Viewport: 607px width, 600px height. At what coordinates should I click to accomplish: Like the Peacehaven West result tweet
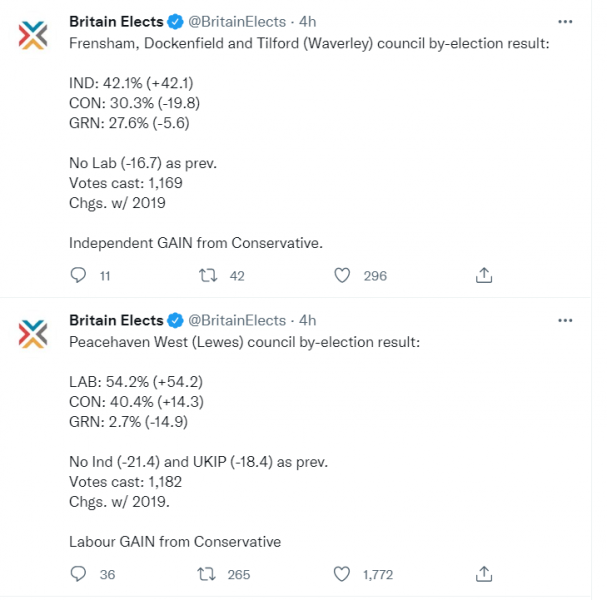[x=342, y=574]
